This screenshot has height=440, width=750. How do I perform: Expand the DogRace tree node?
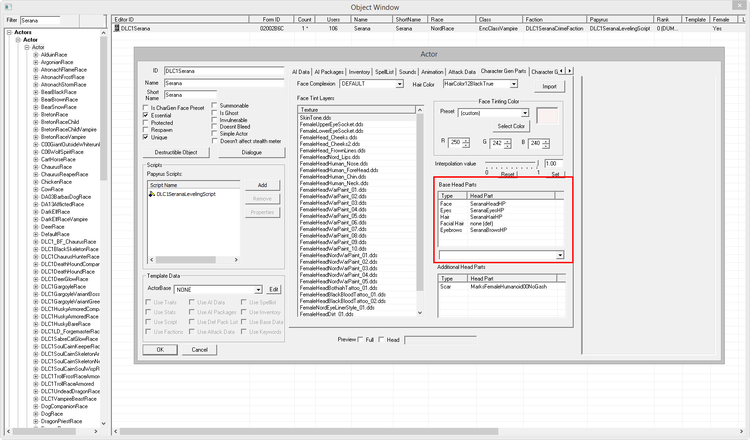click(x=35, y=414)
